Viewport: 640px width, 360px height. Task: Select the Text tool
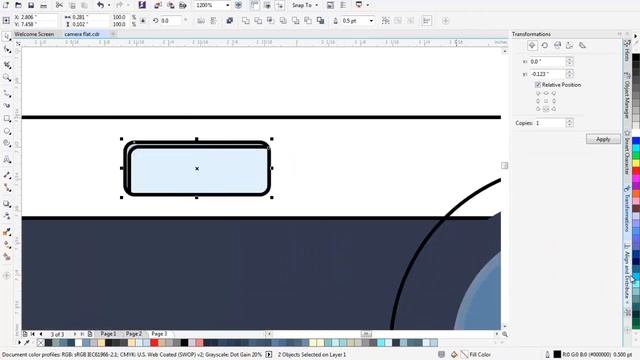pyautogui.click(x=7, y=160)
